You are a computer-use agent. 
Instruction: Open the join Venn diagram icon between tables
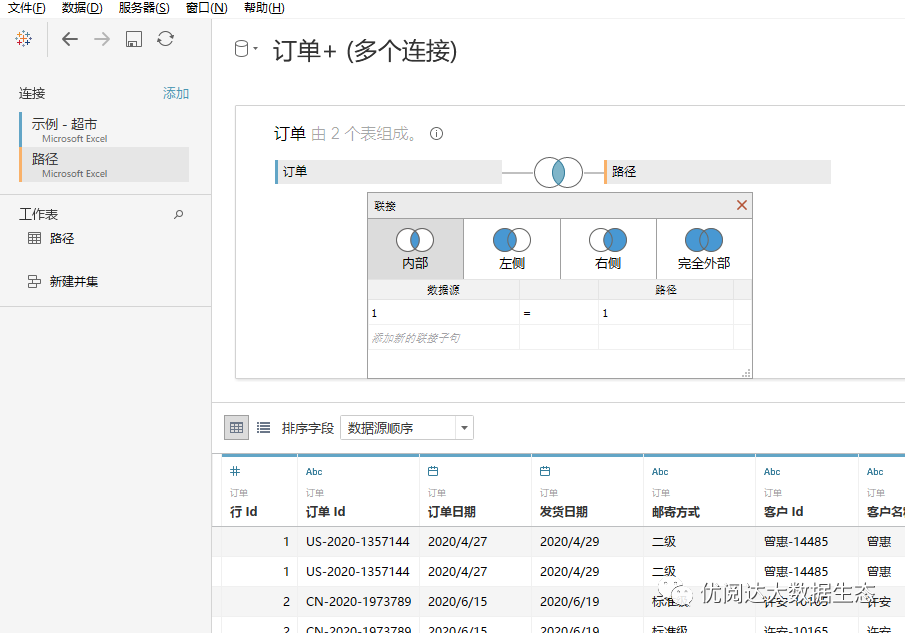[558, 172]
